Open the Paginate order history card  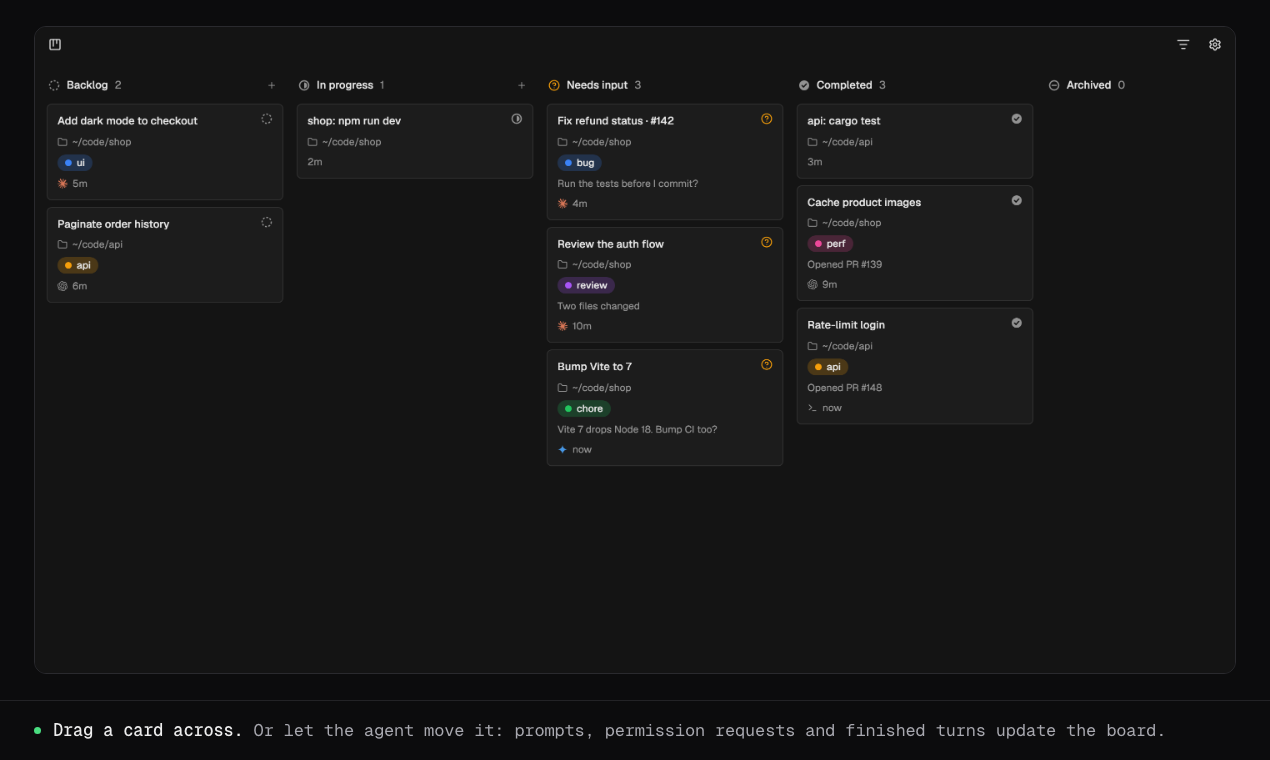[x=165, y=255]
